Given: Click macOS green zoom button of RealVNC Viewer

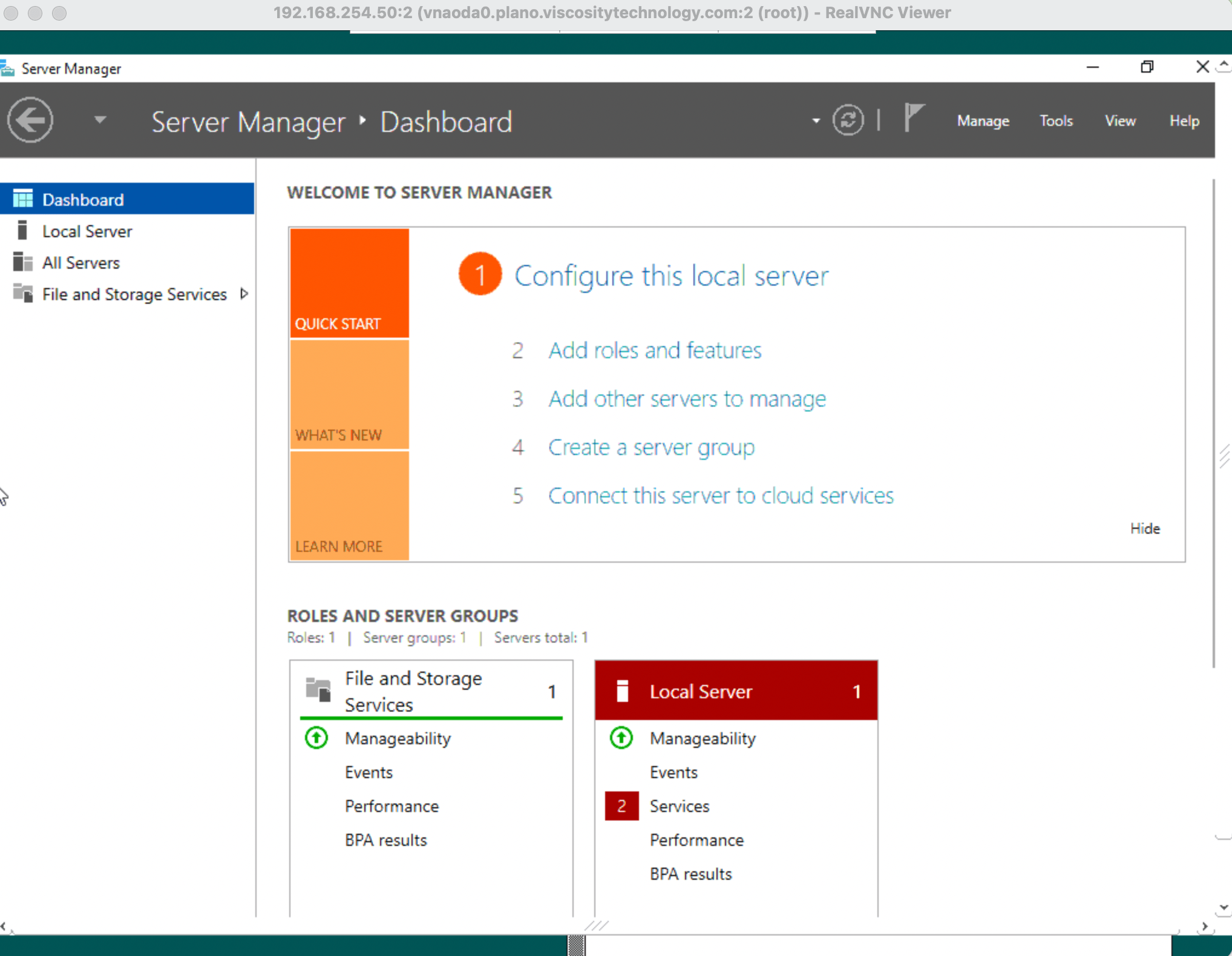Looking at the screenshot, I should click(59, 13).
